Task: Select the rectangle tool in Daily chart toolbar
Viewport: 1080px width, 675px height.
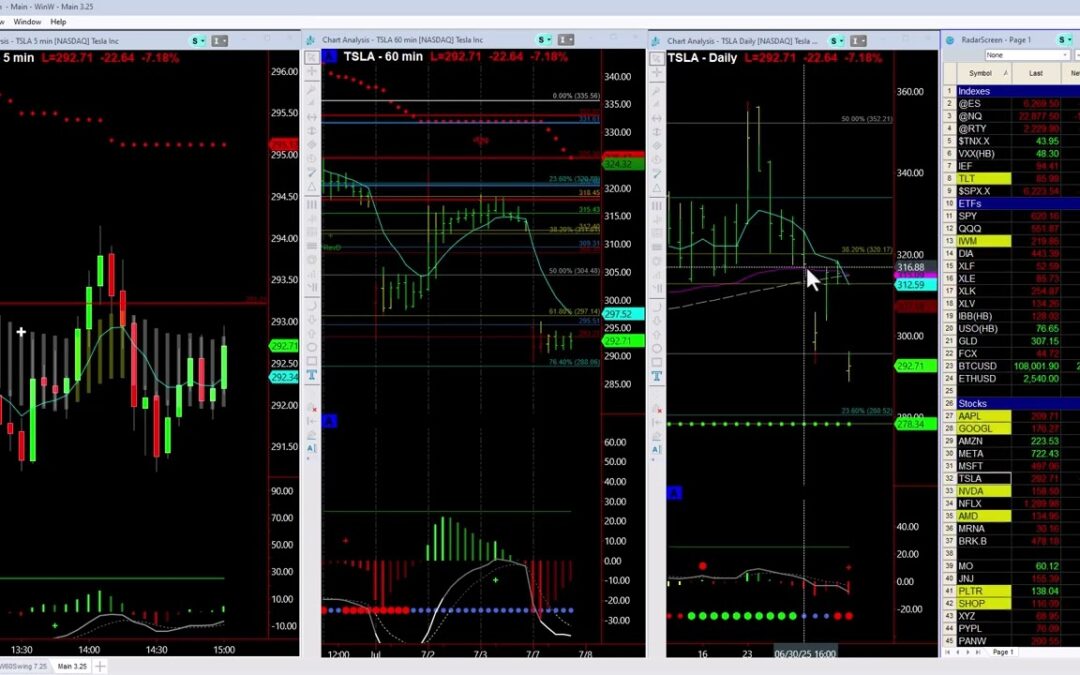Action: [x=656, y=362]
